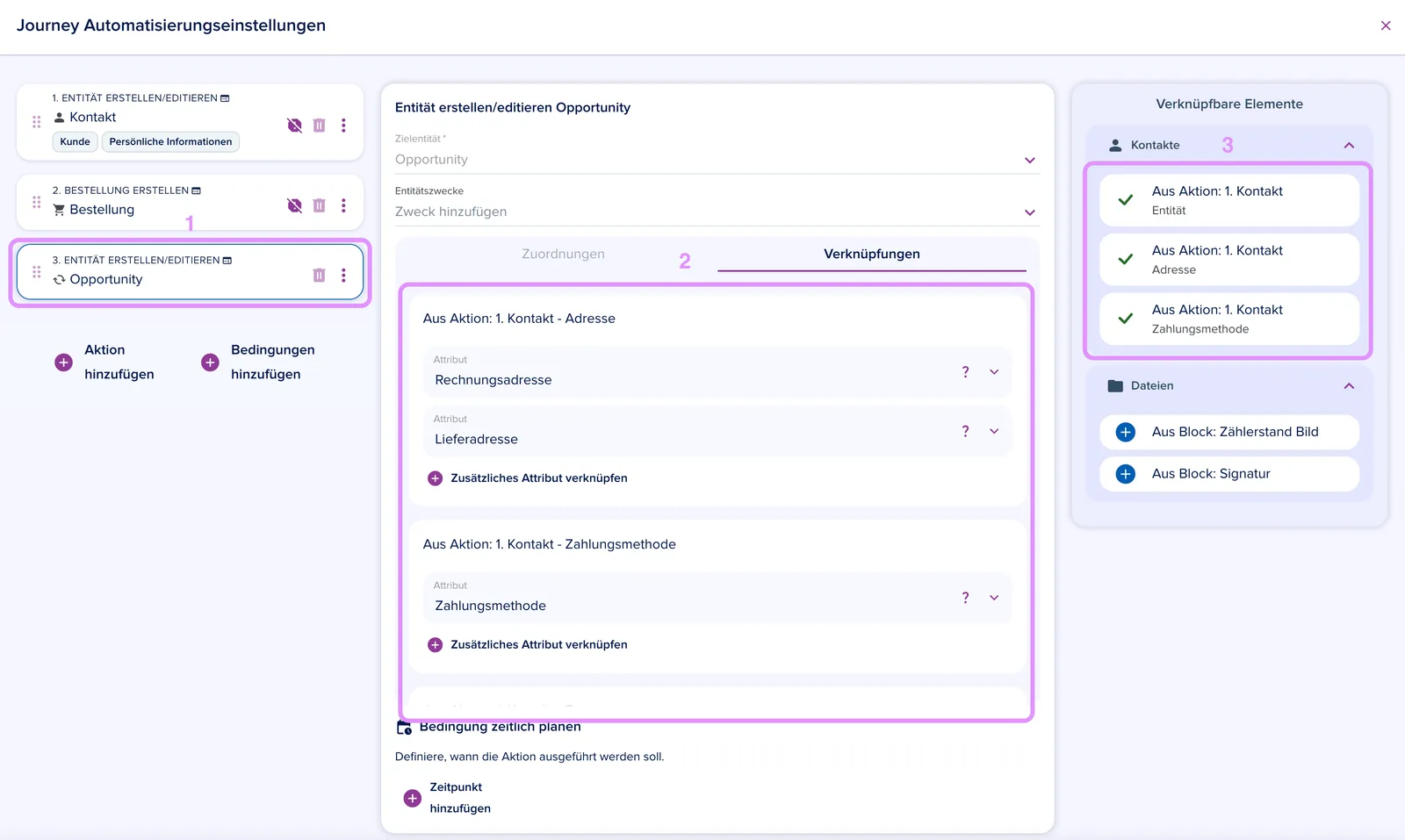The width and height of the screenshot is (1405, 840).
Task: Grab the drag handle of the Opportunity card
Action: coord(37,272)
